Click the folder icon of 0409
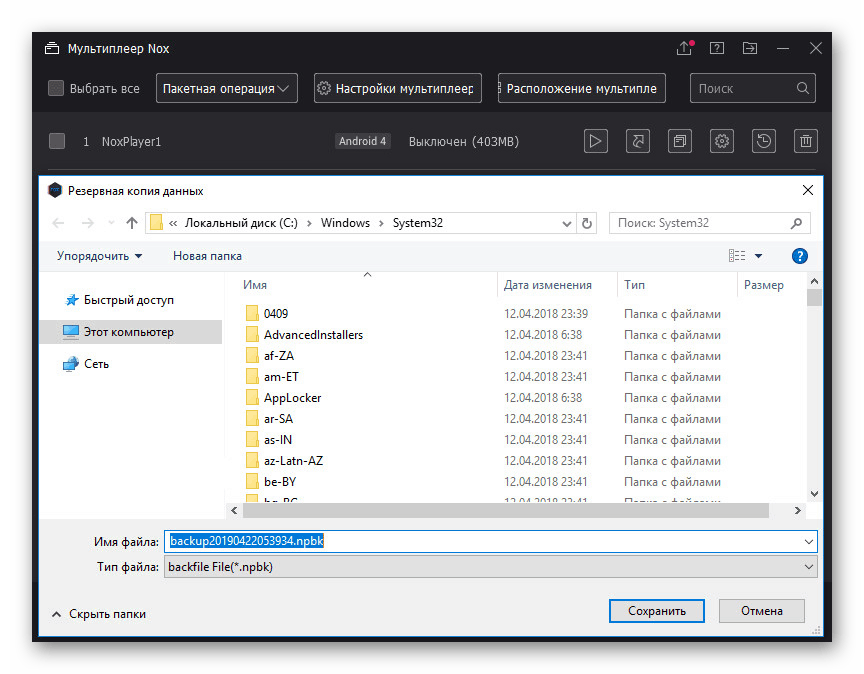864x674 pixels. click(x=252, y=313)
